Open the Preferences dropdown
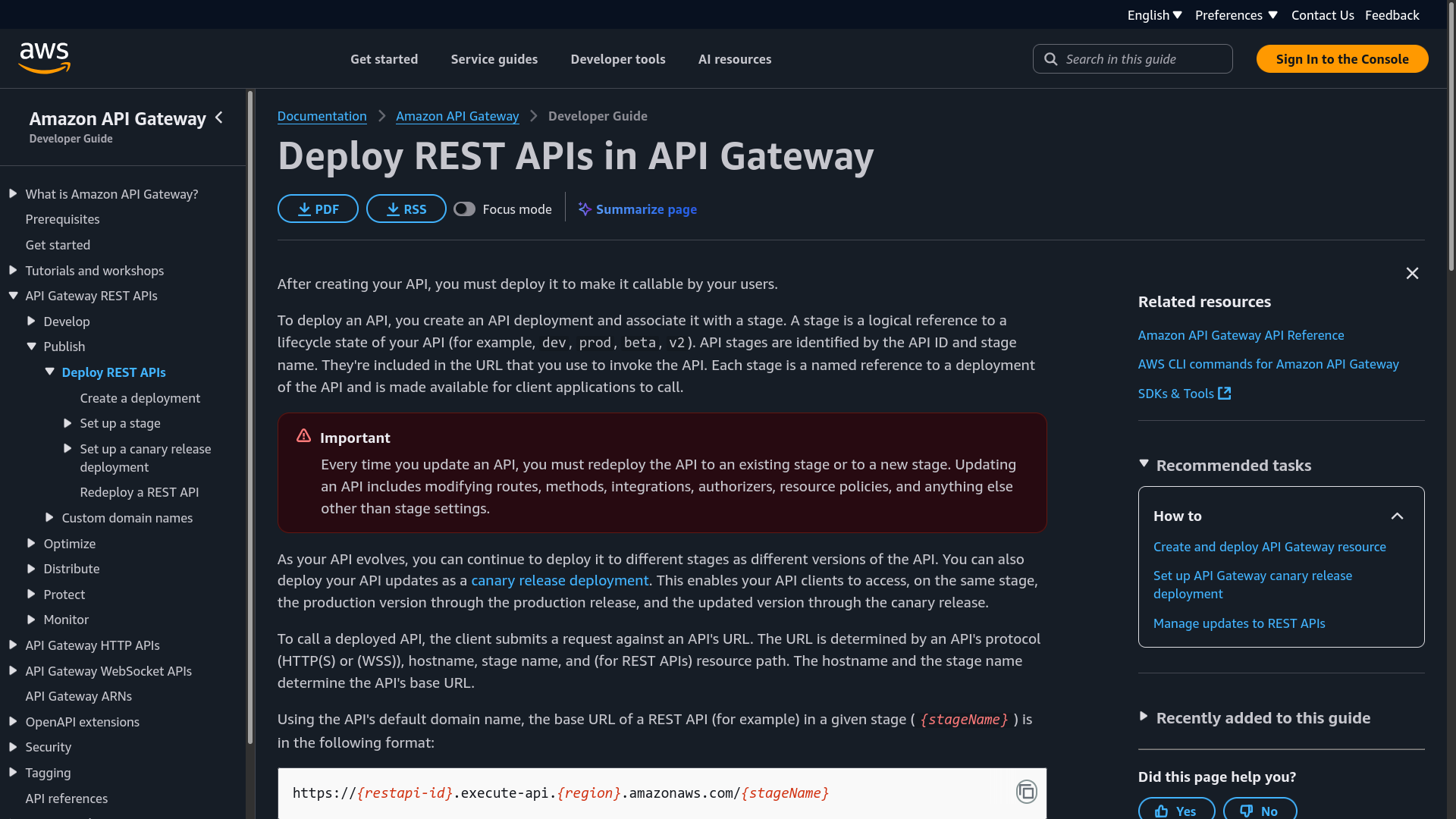 tap(1236, 15)
